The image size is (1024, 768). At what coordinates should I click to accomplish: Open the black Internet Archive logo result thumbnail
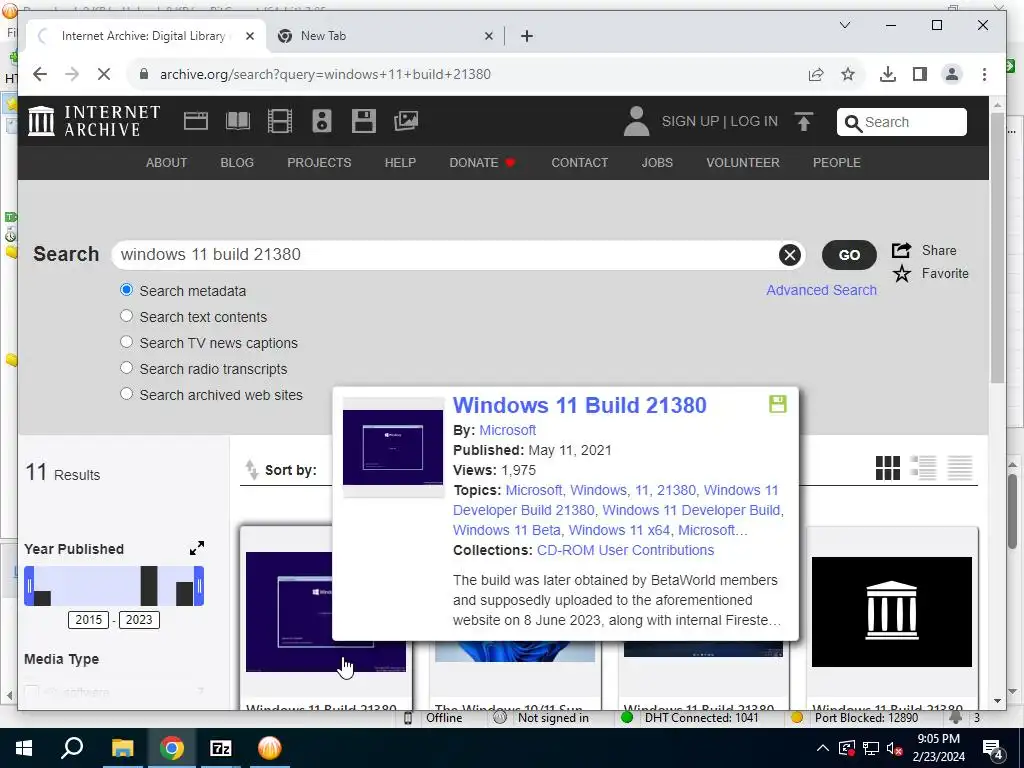[891, 611]
